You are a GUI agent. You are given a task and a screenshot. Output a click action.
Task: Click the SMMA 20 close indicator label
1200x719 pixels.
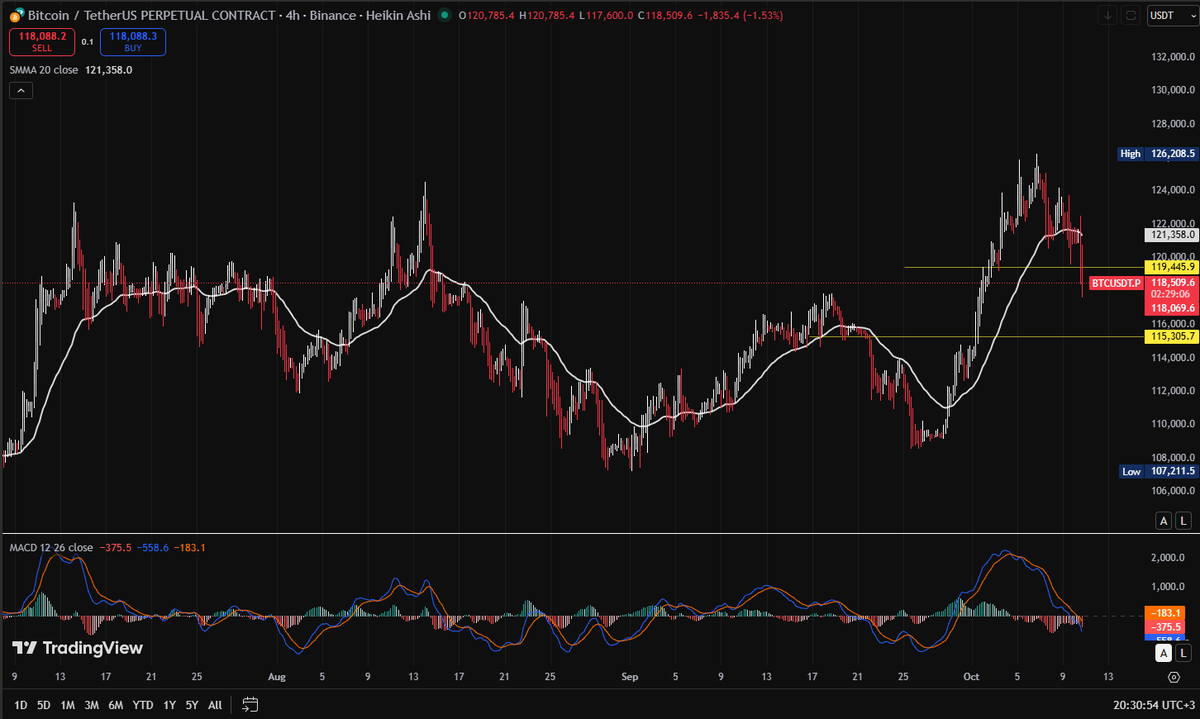42,70
